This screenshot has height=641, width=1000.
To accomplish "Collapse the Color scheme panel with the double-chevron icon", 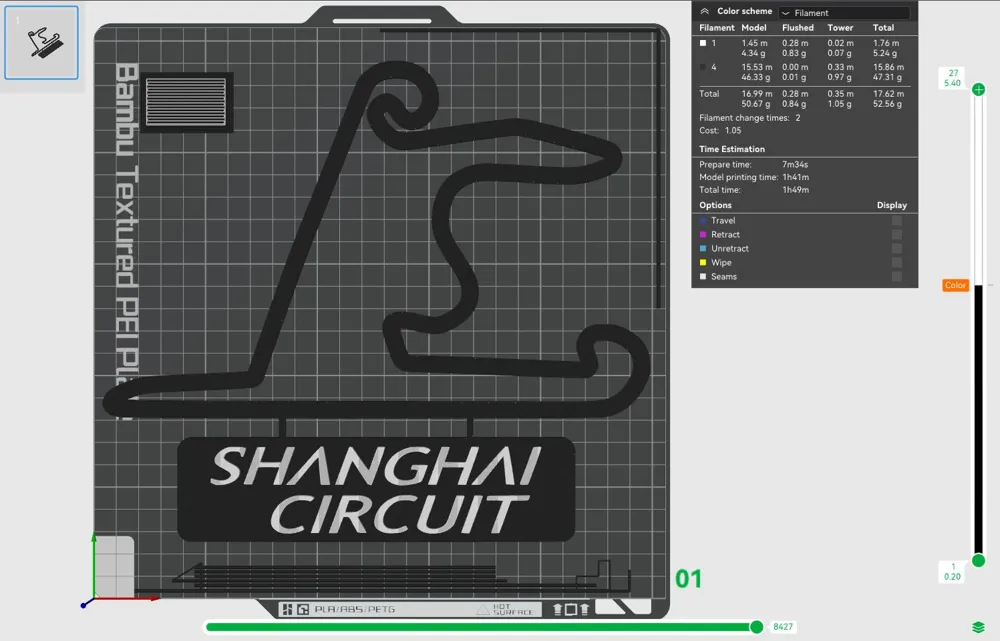I will [705, 11].
